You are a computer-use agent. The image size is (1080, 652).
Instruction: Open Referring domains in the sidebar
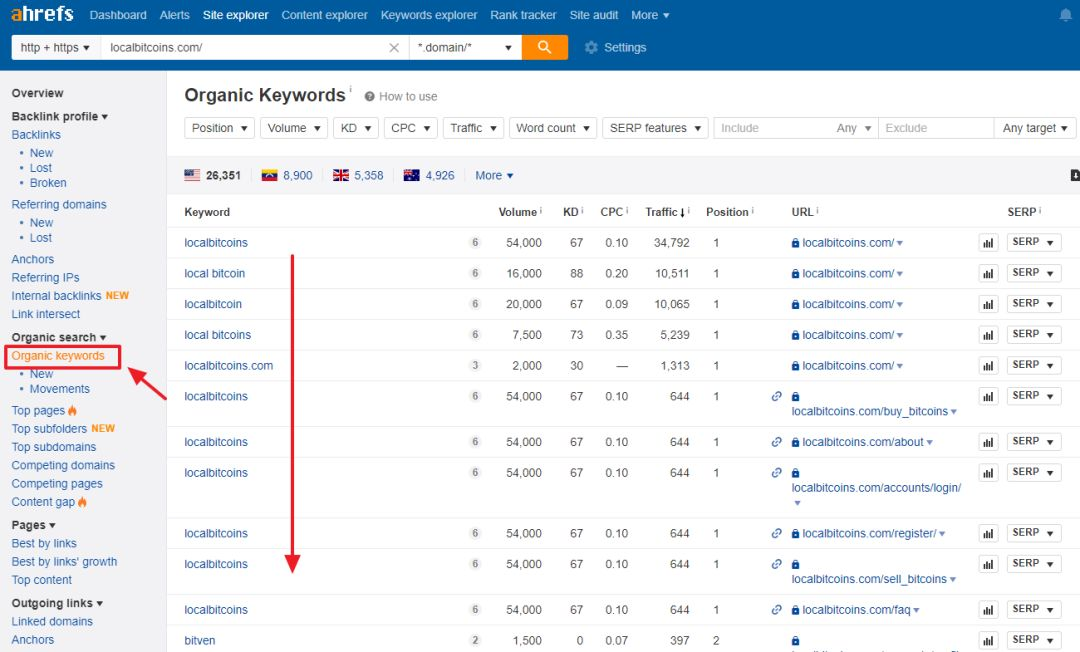(59, 204)
